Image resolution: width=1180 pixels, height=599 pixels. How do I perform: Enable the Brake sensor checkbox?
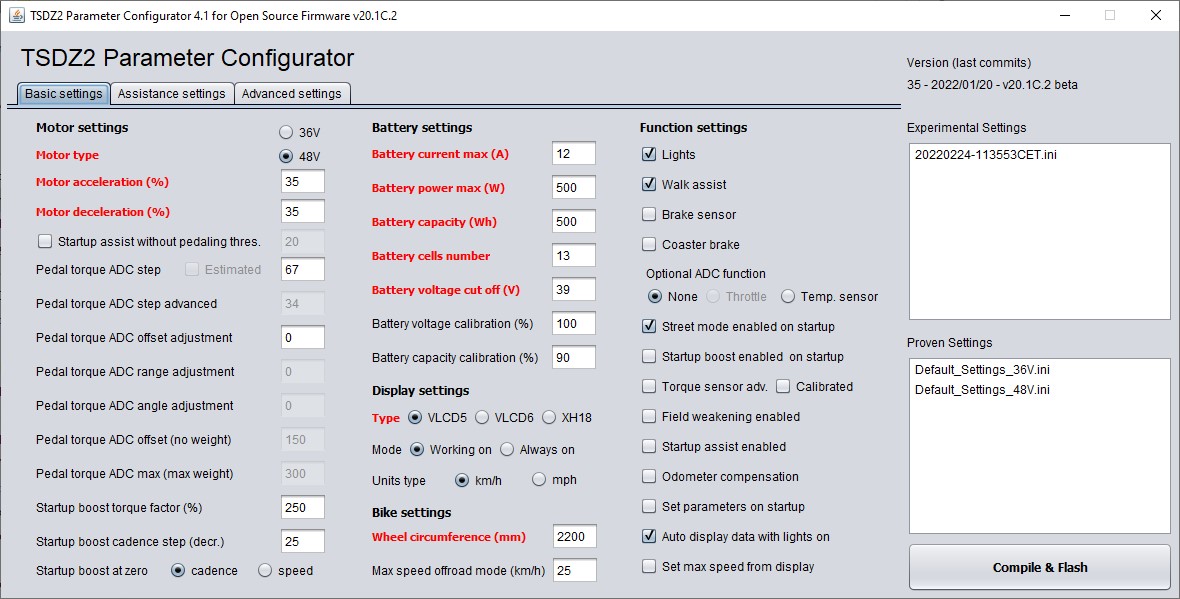(649, 215)
